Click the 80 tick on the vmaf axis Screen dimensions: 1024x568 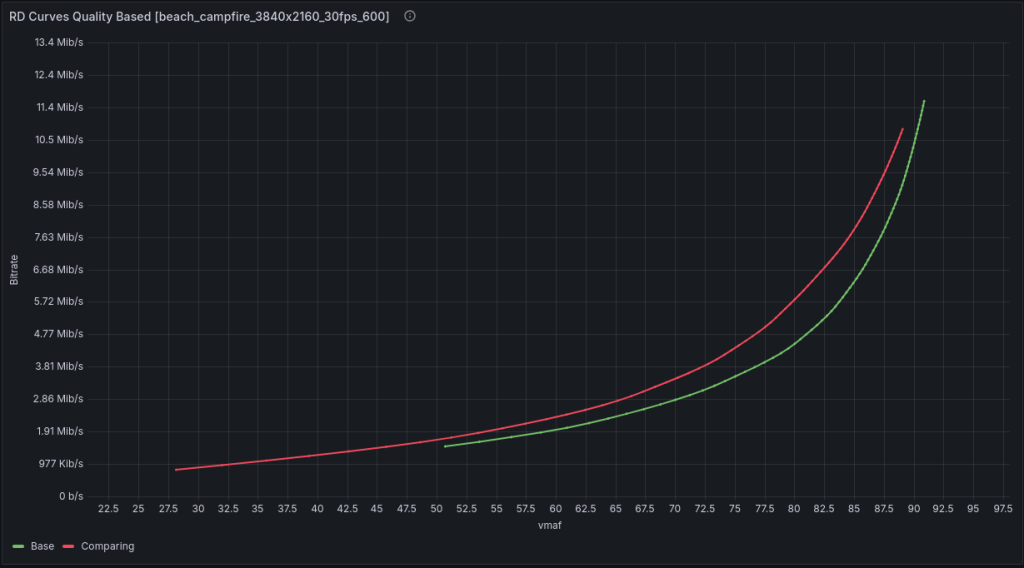794,509
